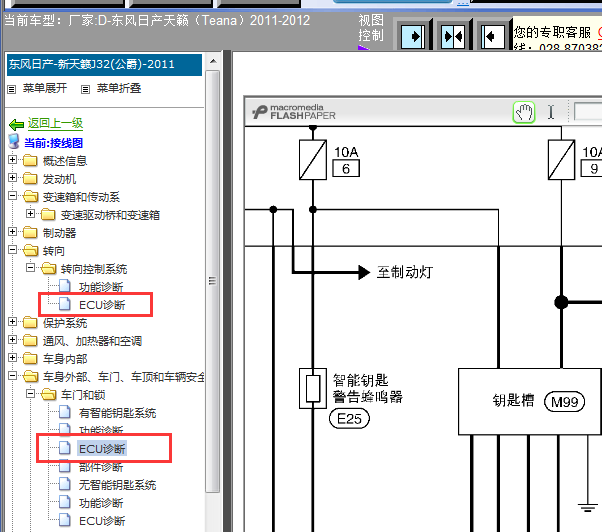The width and height of the screenshot is (602, 532).
Task: Click the 10A fuse number 6 box
Action: click(346, 169)
